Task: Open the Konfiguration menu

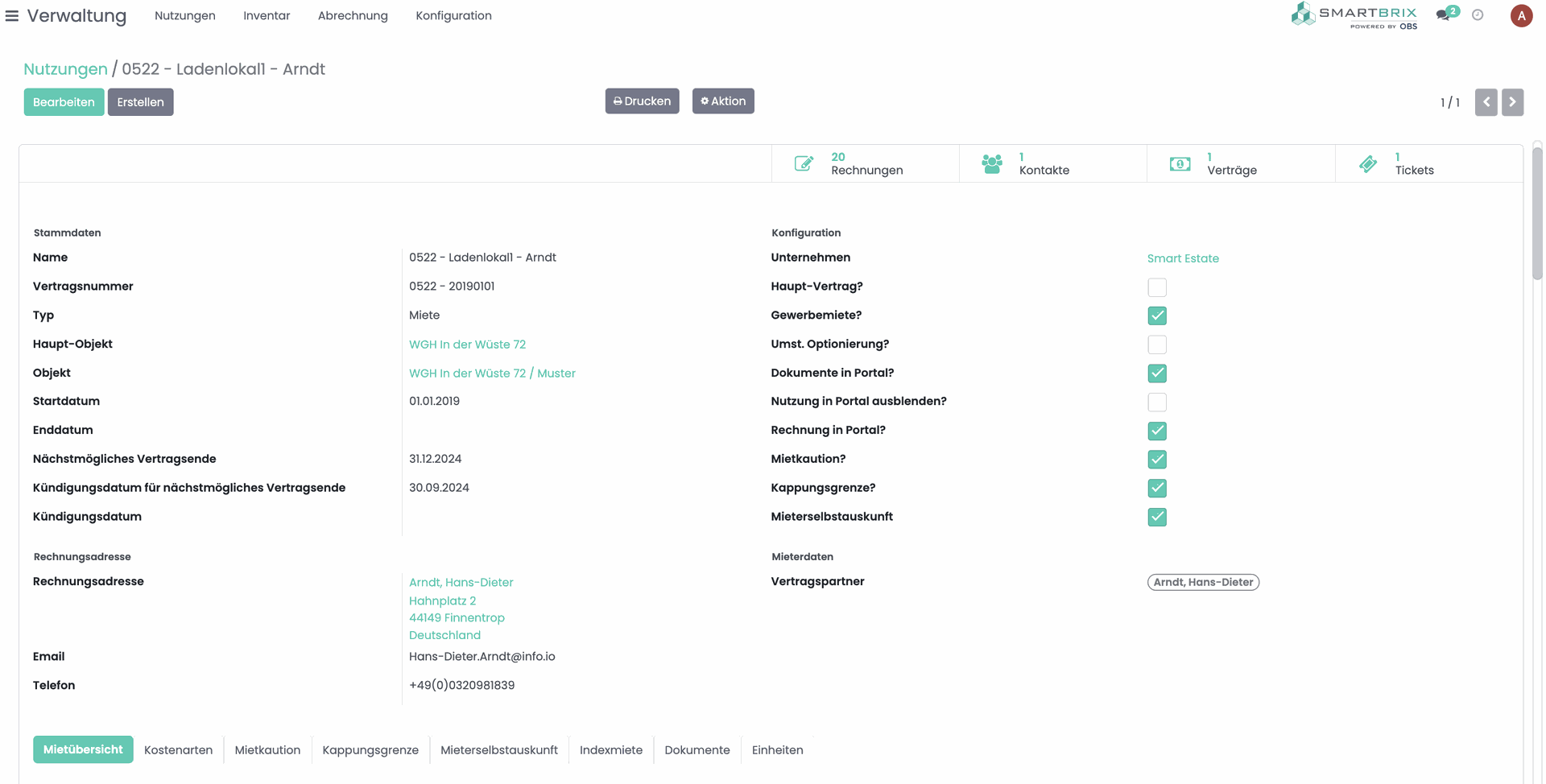Action: click(x=453, y=15)
